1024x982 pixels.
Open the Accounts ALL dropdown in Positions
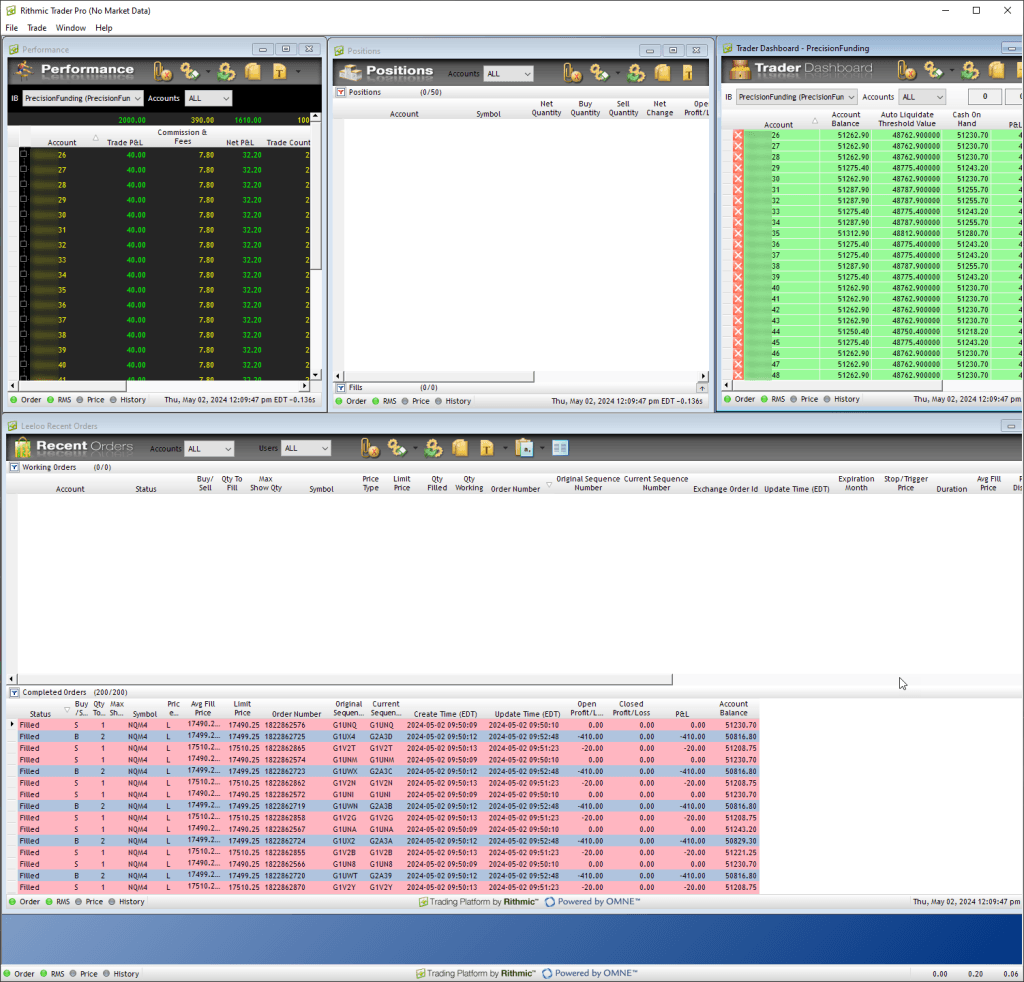(x=509, y=74)
